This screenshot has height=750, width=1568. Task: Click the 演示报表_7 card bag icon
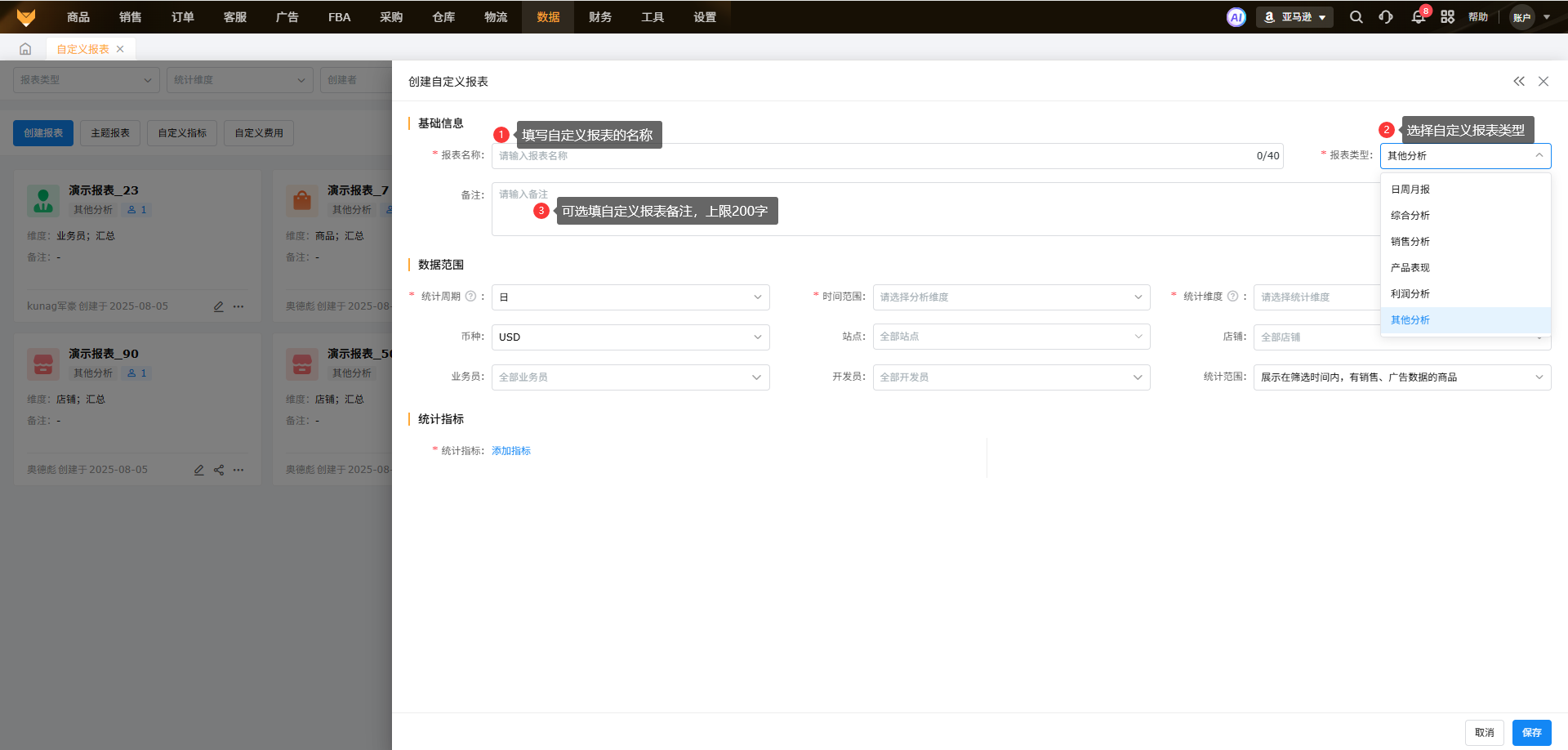click(x=302, y=200)
